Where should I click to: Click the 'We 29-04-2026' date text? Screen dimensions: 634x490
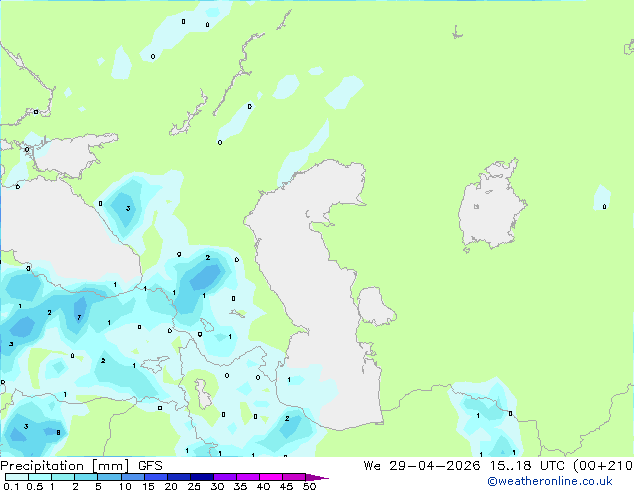(x=422, y=466)
